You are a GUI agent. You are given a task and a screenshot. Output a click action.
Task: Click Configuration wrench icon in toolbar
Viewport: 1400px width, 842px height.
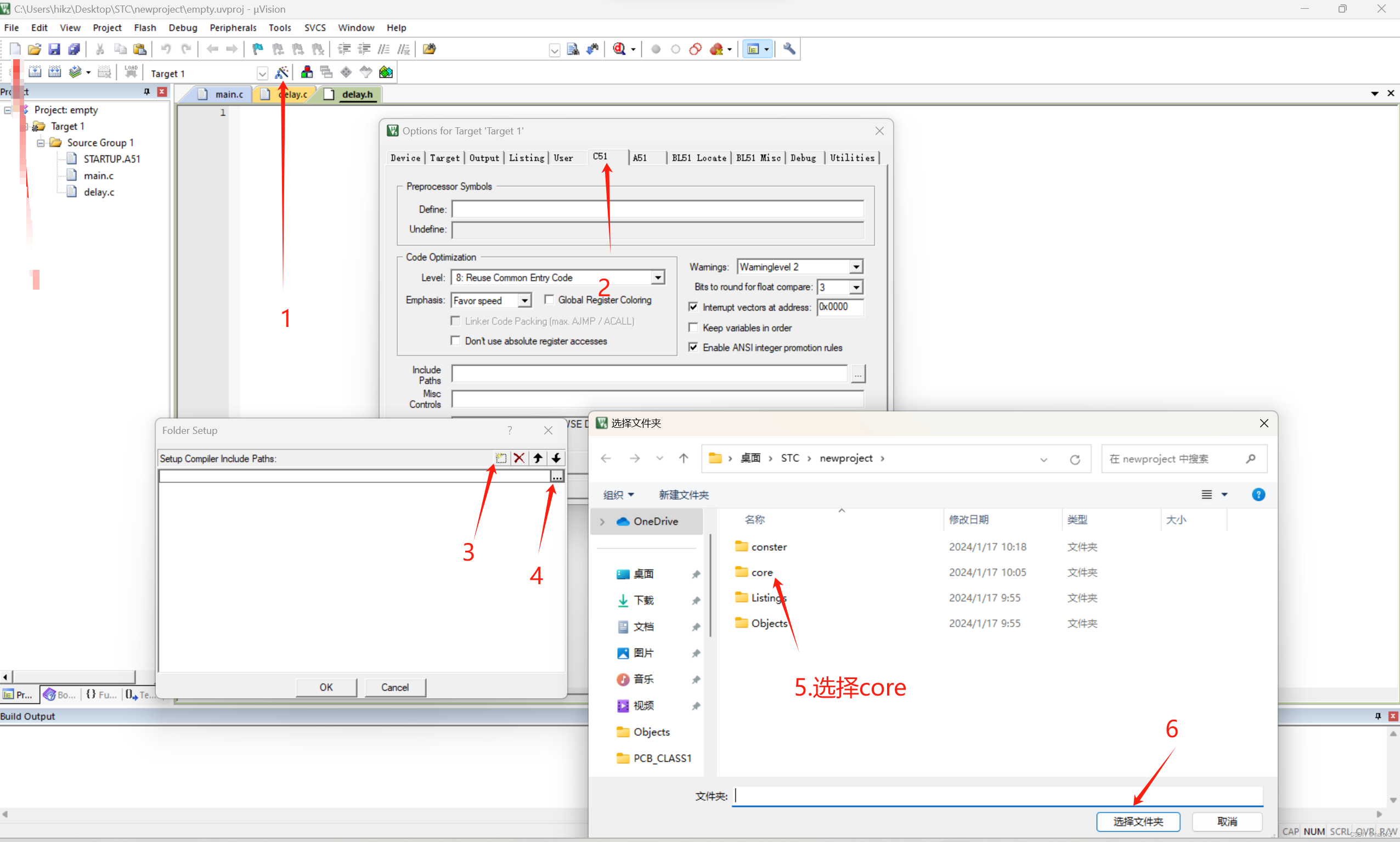pyautogui.click(x=789, y=49)
